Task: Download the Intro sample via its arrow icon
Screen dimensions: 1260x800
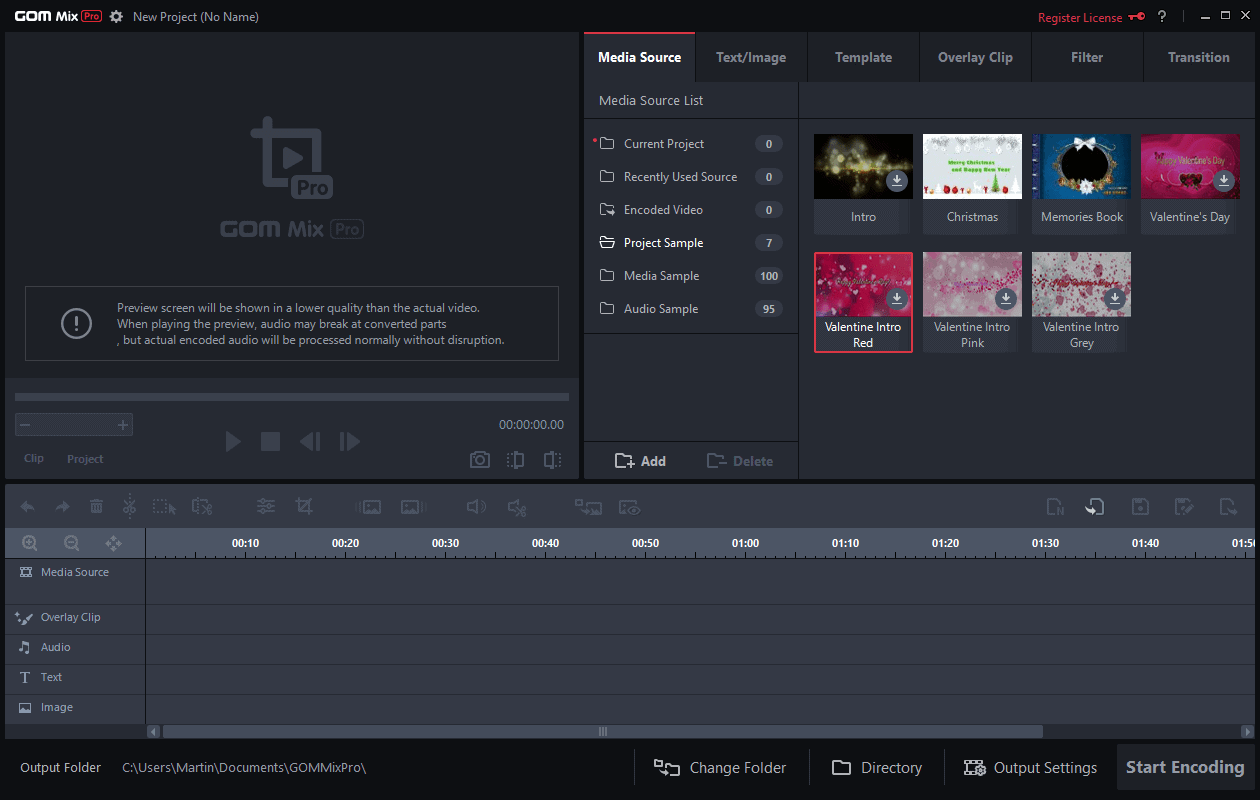Action: pyautogui.click(x=897, y=181)
